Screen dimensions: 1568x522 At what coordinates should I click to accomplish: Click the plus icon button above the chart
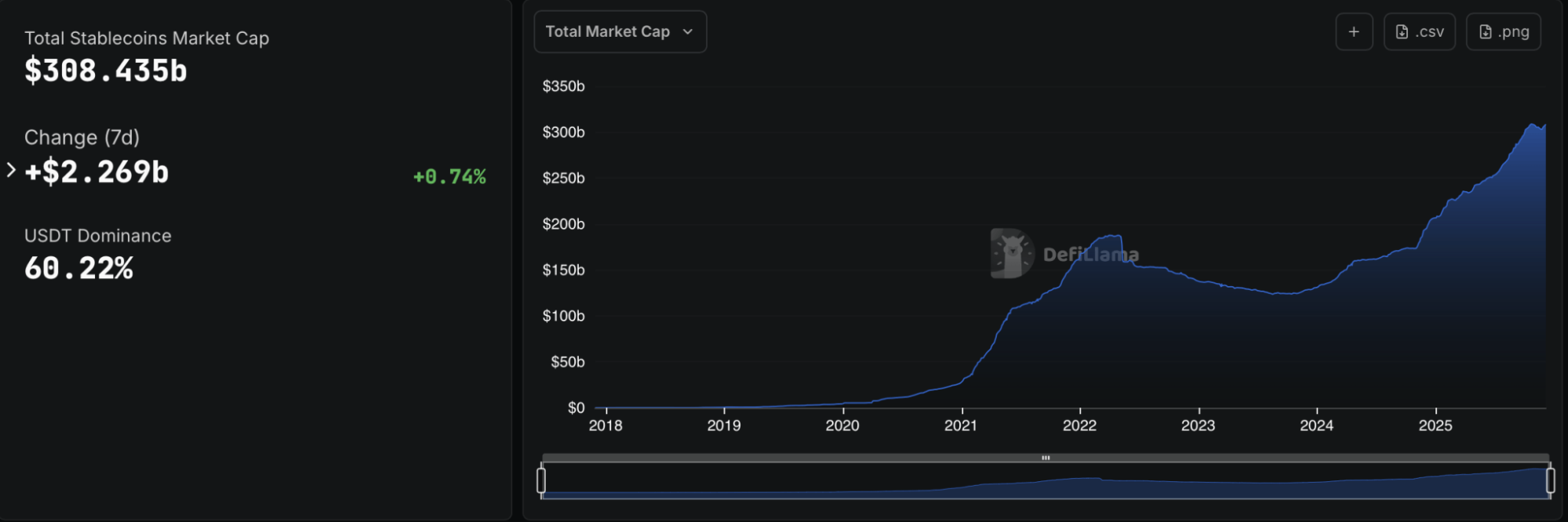(x=1354, y=32)
